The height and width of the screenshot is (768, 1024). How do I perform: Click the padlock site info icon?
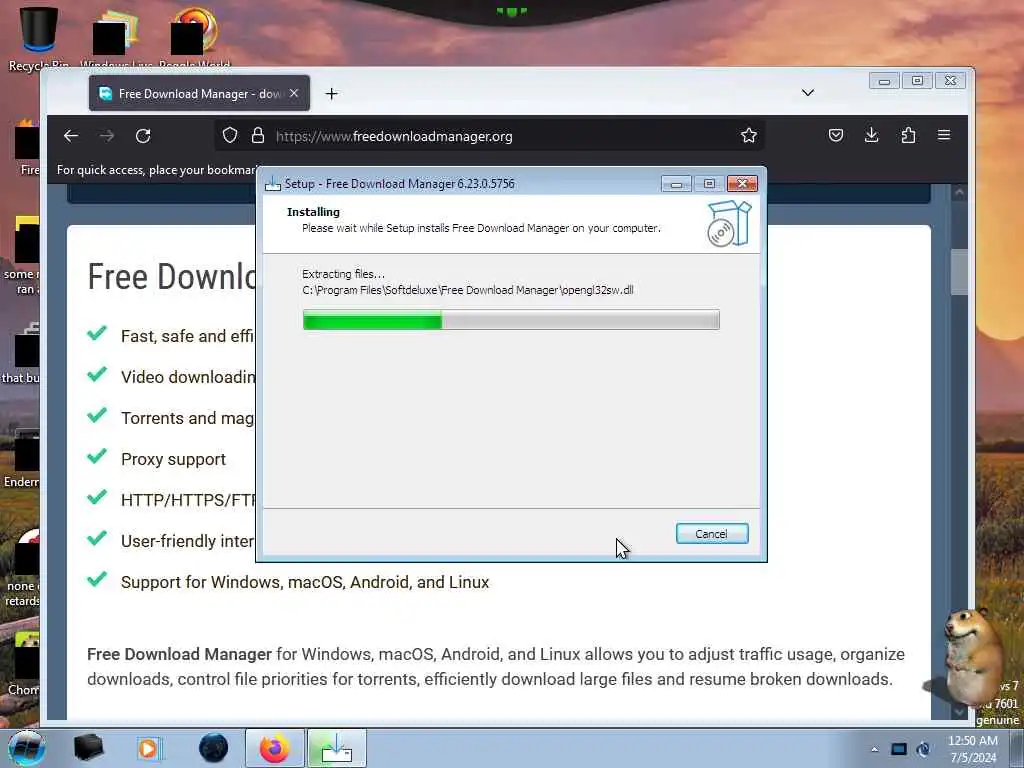[x=258, y=135]
